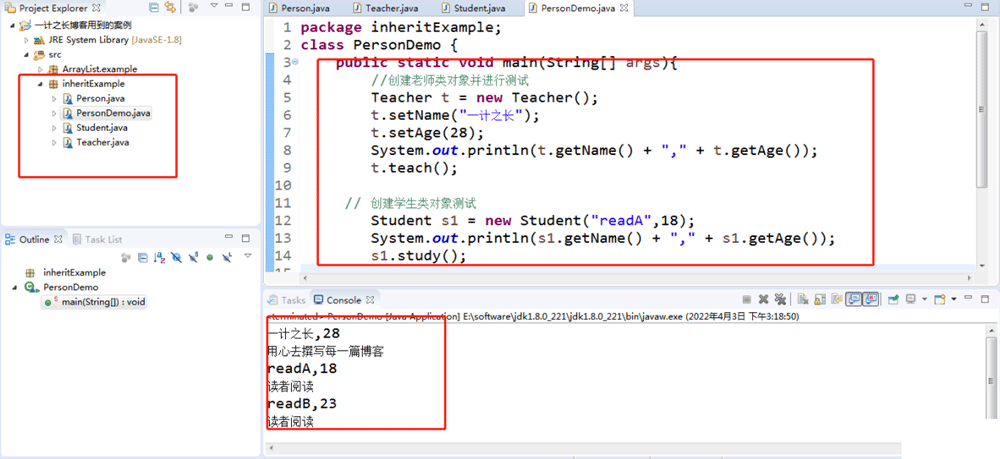The height and width of the screenshot is (459, 1000).
Task: Switch to the Tasks tab
Action: 286,300
